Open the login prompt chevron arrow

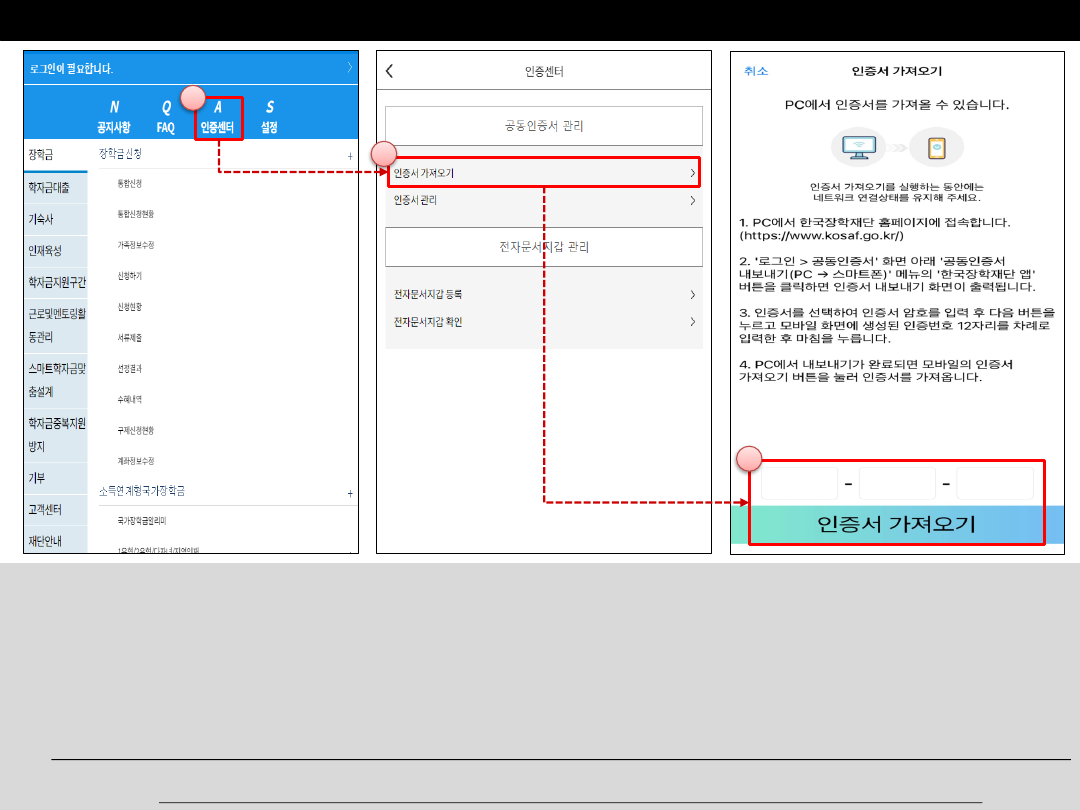click(349, 68)
